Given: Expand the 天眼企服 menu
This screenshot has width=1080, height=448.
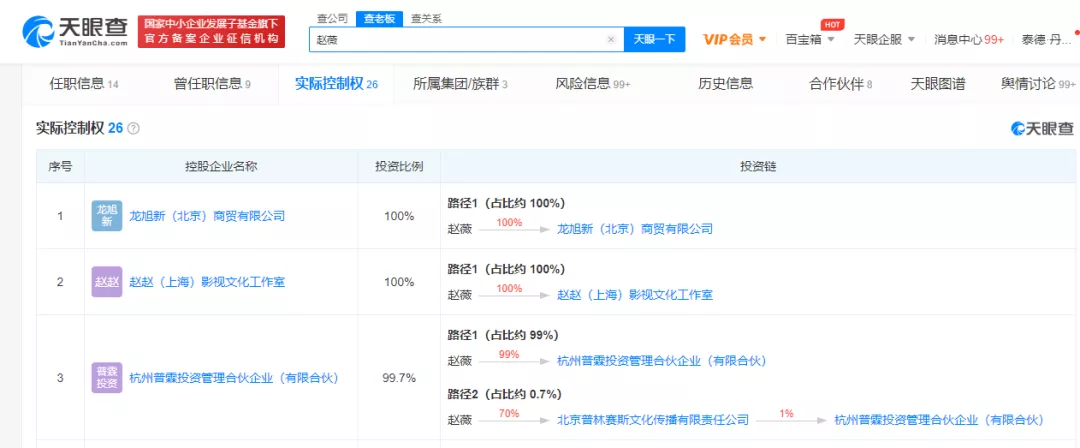Looking at the screenshot, I should pos(884,39).
